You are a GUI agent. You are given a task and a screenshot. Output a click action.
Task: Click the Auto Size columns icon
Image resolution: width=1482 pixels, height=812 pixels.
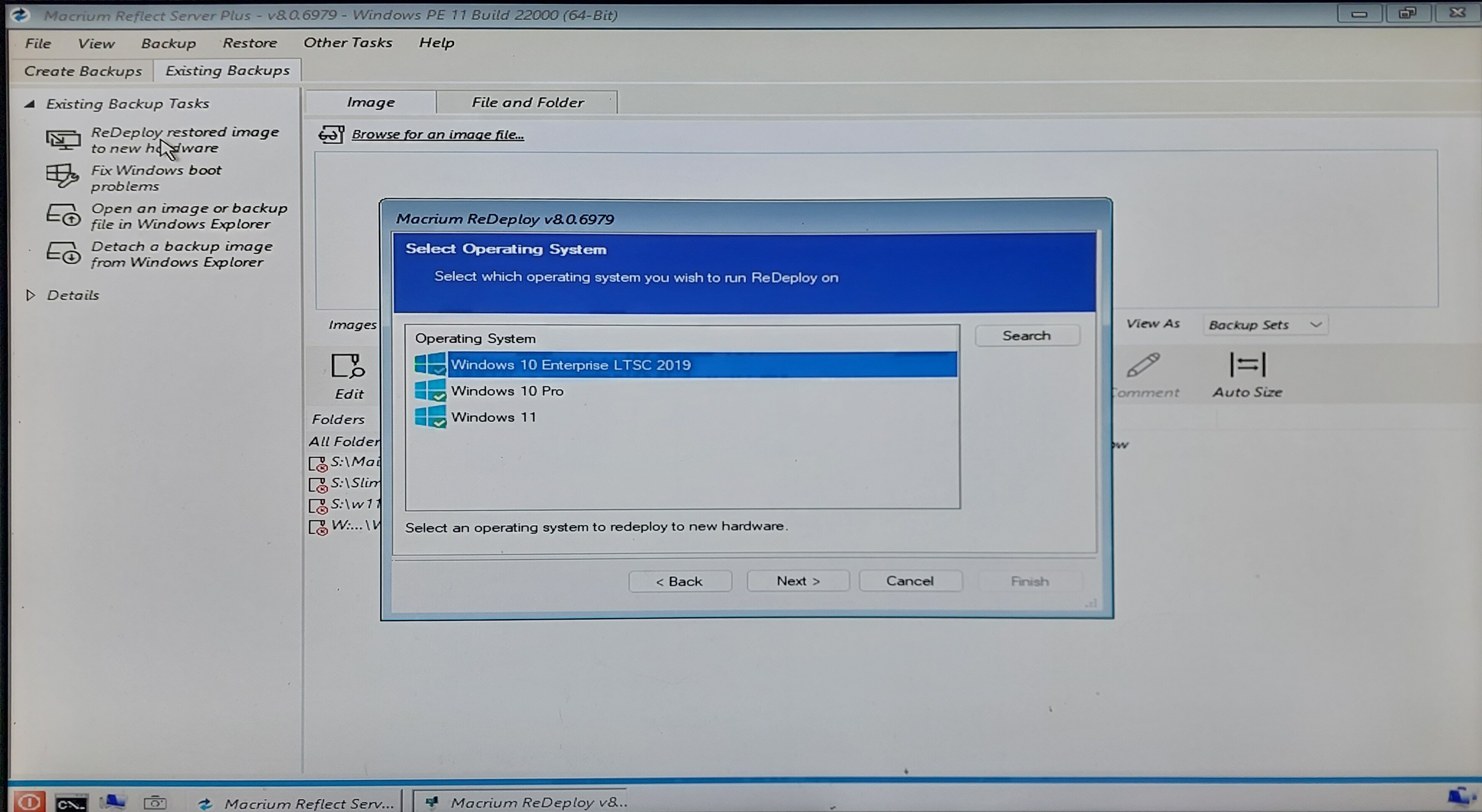click(x=1247, y=365)
